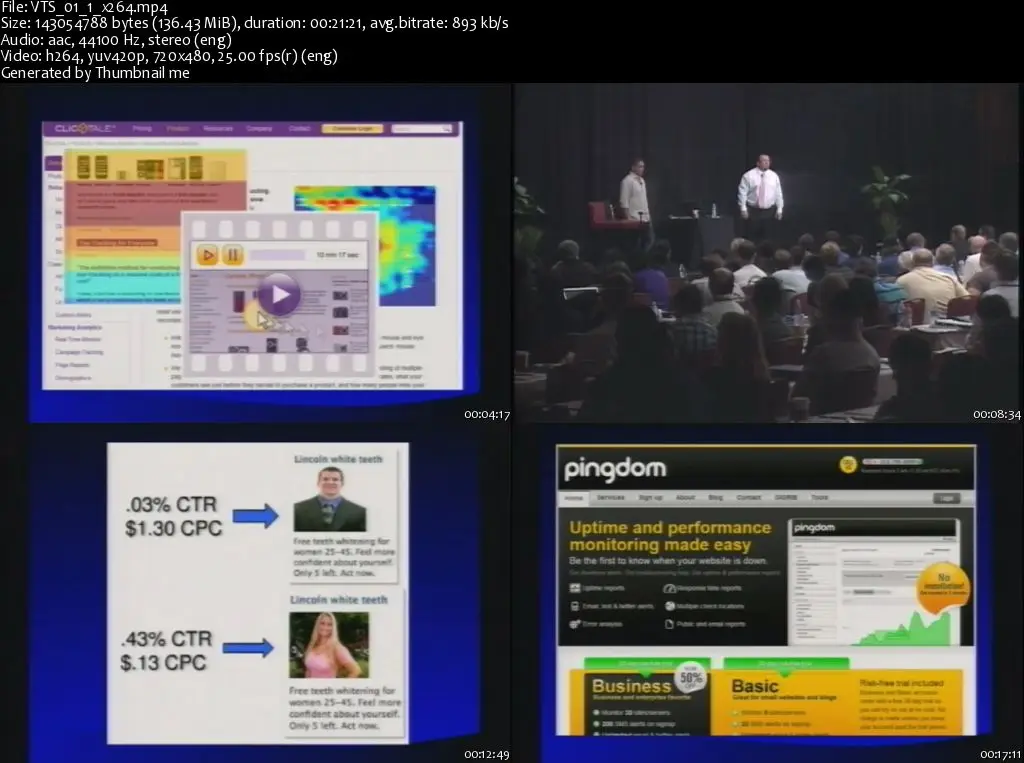Click the orange 'No installation' bubble badge

942,588
